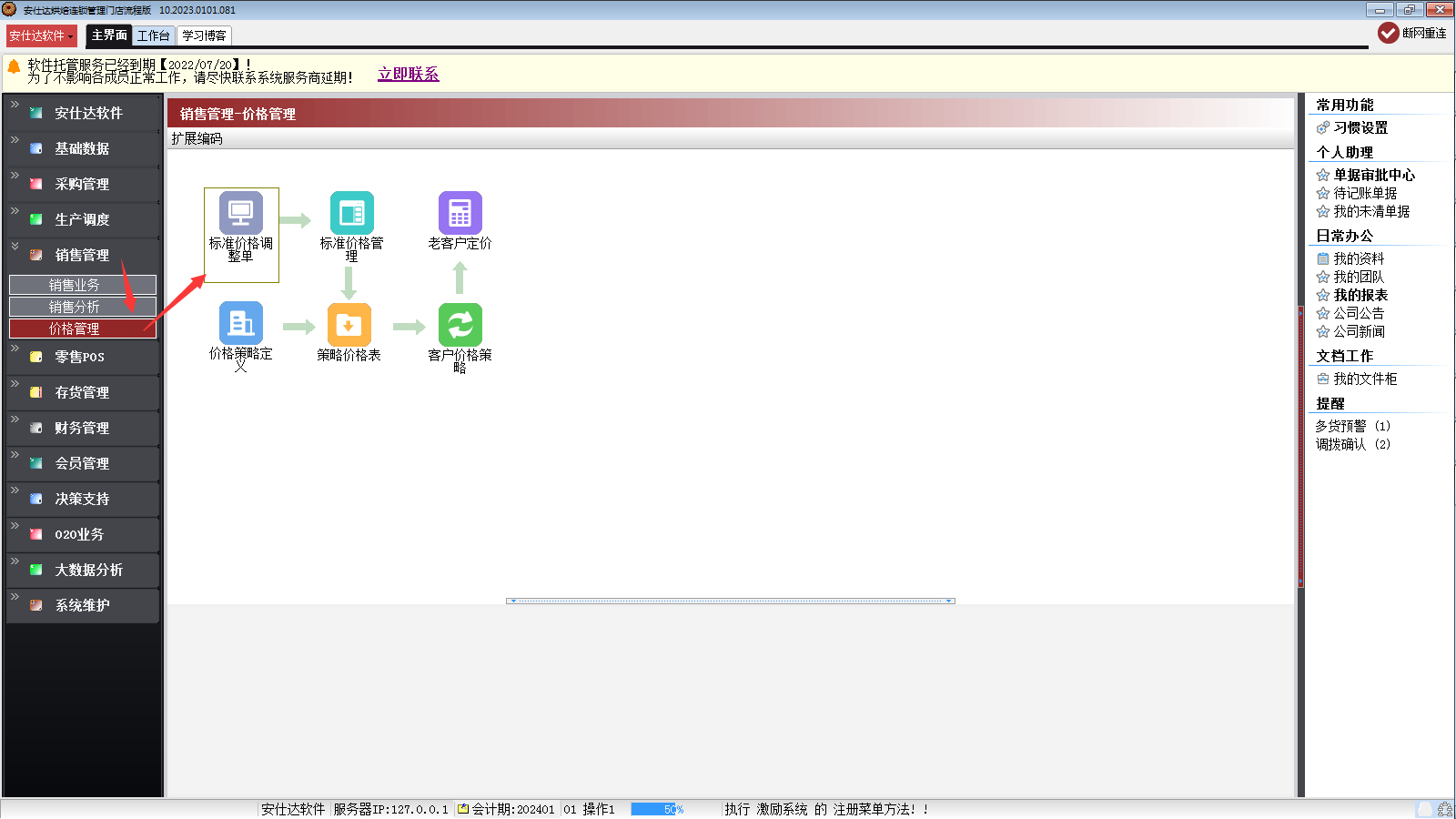Open the 老客户定价 calculator icon

click(460, 212)
